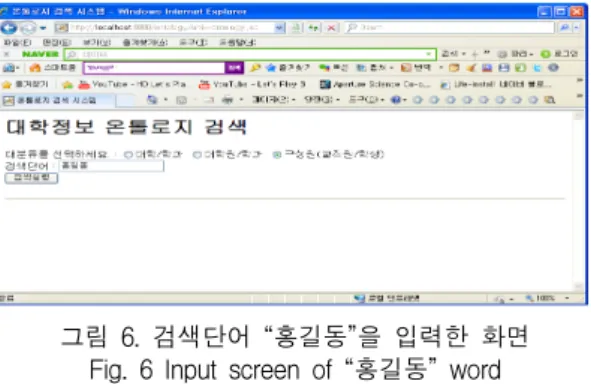The width and height of the screenshot is (591, 384).
Task: Click the Yahoo toolbar mail envelope icon
Action: 454,68
